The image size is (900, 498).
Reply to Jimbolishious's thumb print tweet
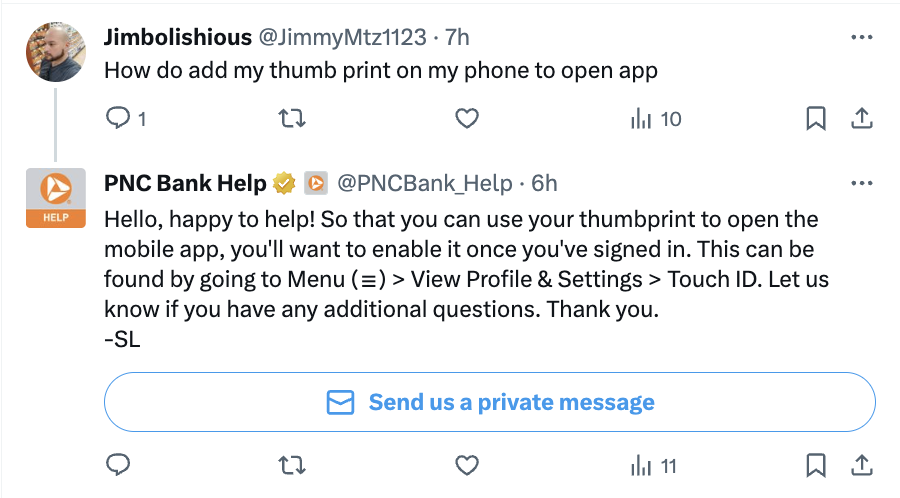point(119,119)
